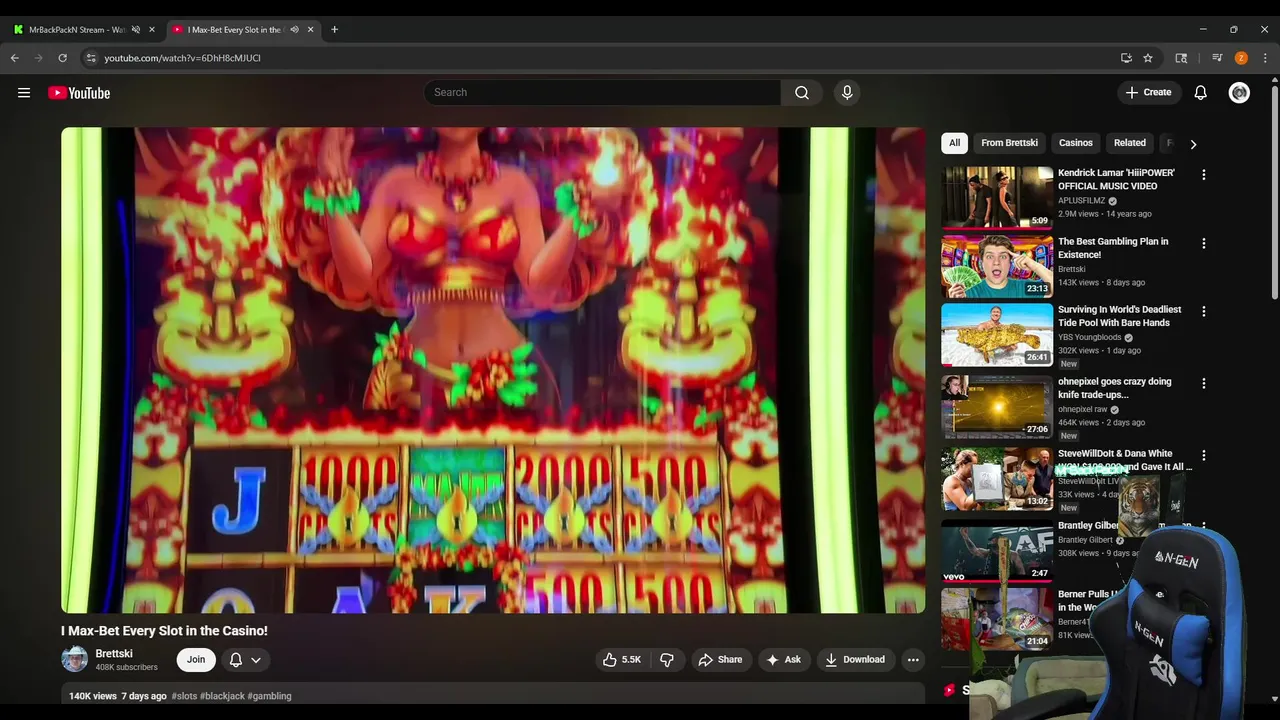Open the Brantley Gilbert video thumbnail

[x=997, y=551]
